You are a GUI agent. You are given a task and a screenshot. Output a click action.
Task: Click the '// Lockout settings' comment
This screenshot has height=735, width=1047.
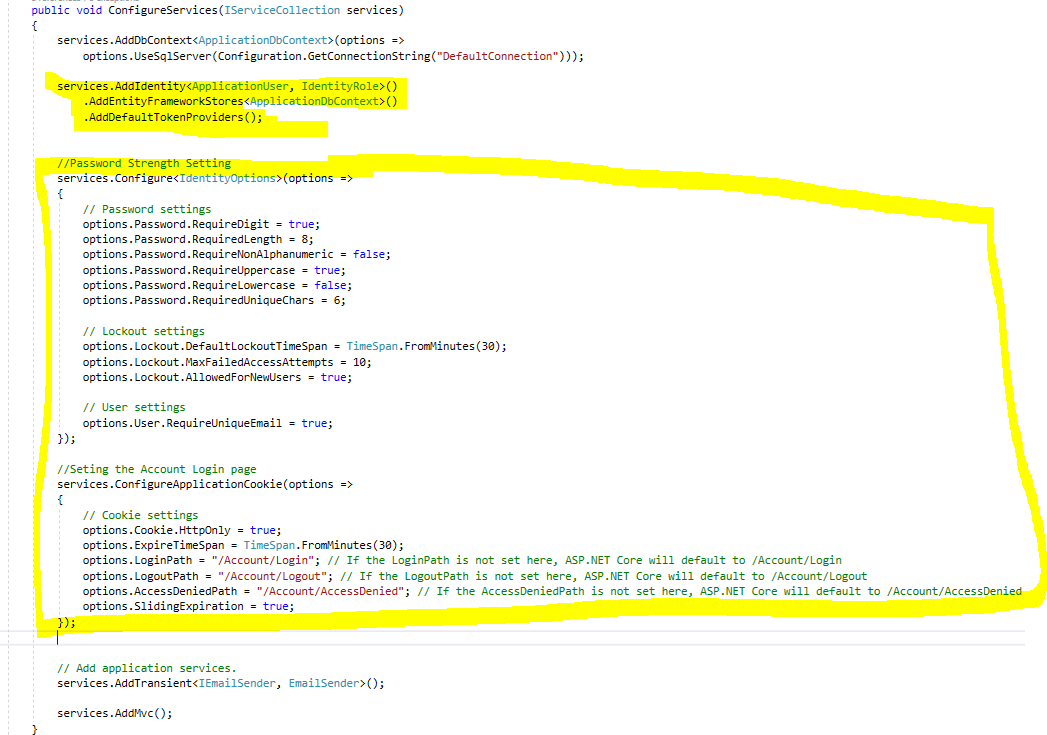[144, 332]
